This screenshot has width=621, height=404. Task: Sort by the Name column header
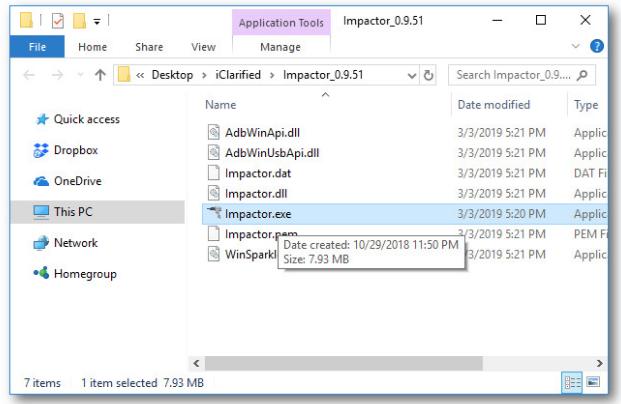(x=221, y=105)
